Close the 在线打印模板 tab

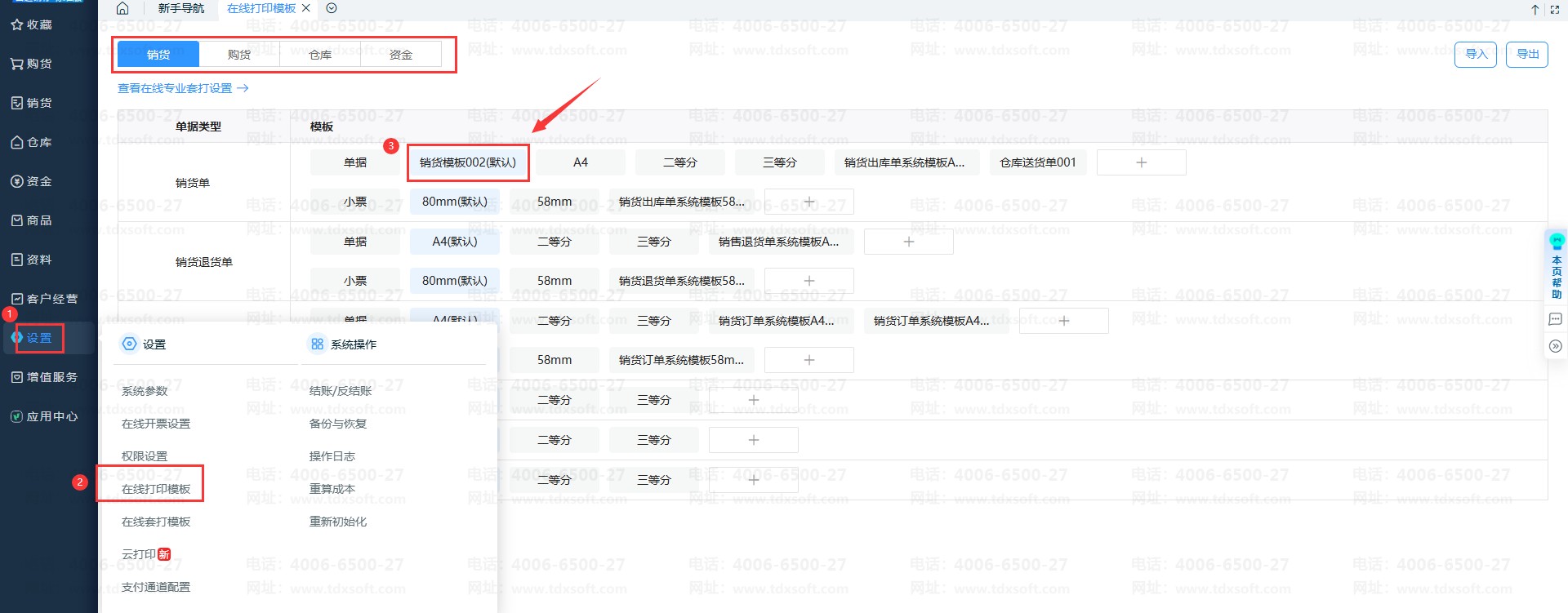[x=306, y=8]
